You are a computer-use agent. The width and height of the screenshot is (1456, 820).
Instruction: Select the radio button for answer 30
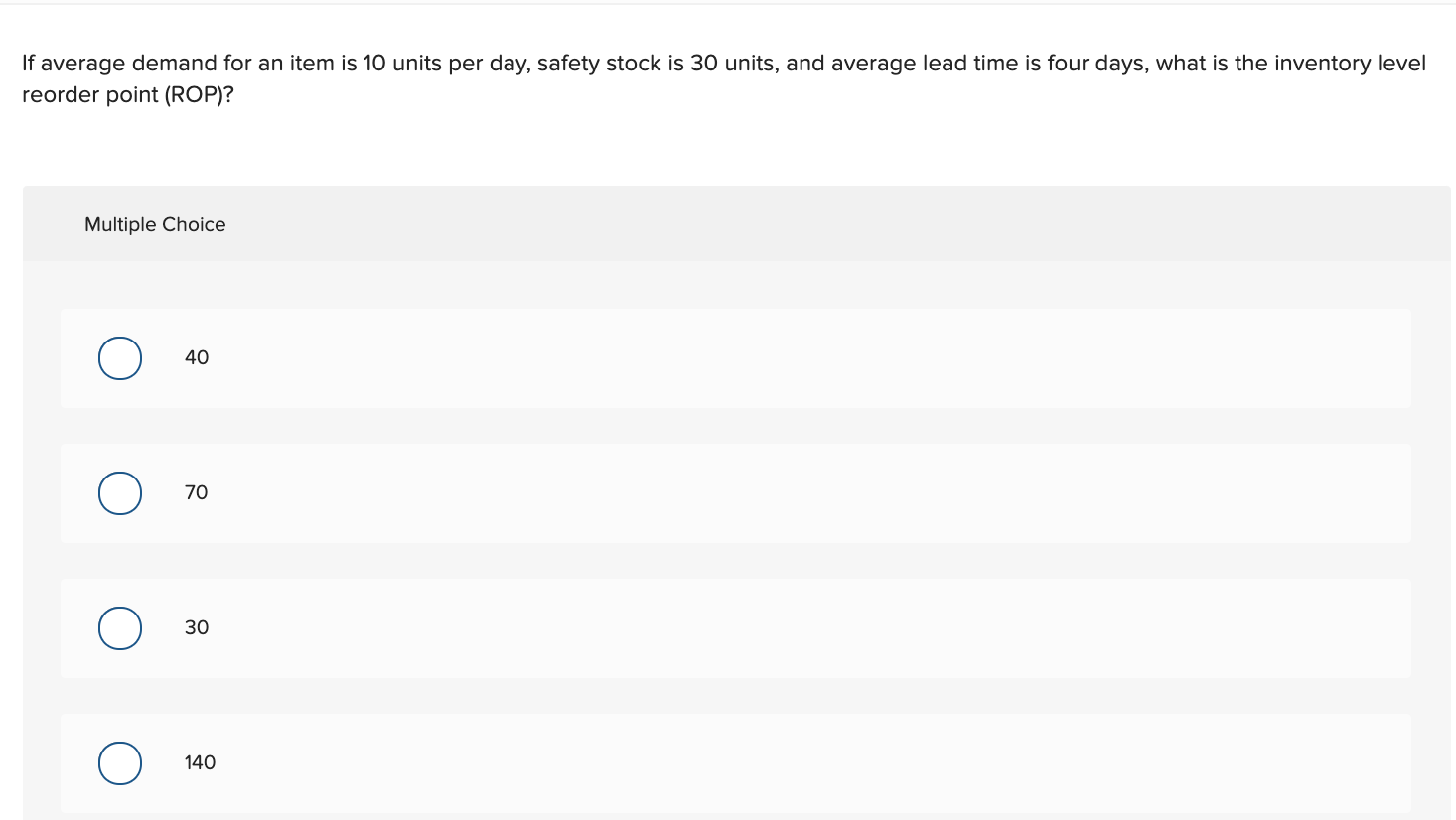tap(119, 627)
